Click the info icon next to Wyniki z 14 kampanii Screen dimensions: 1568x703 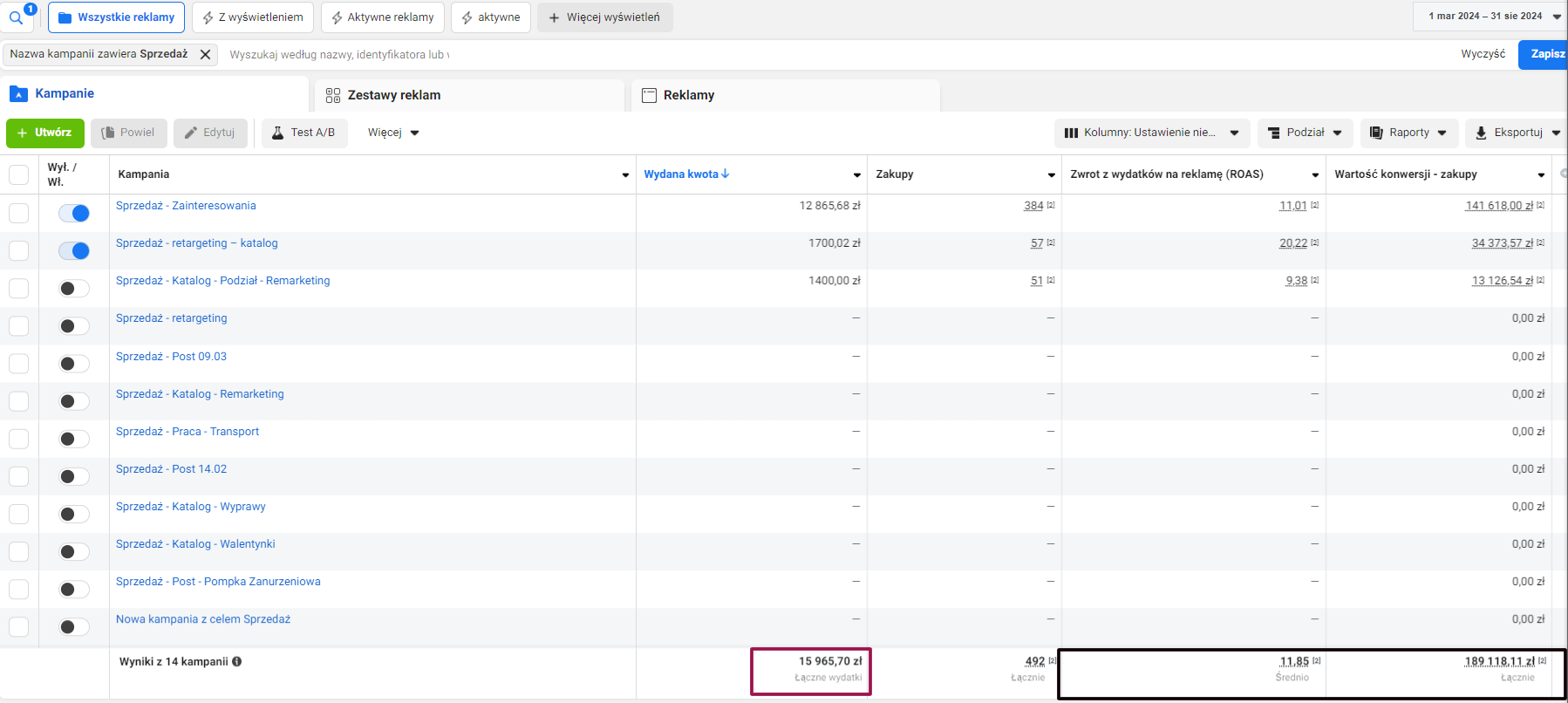click(237, 661)
